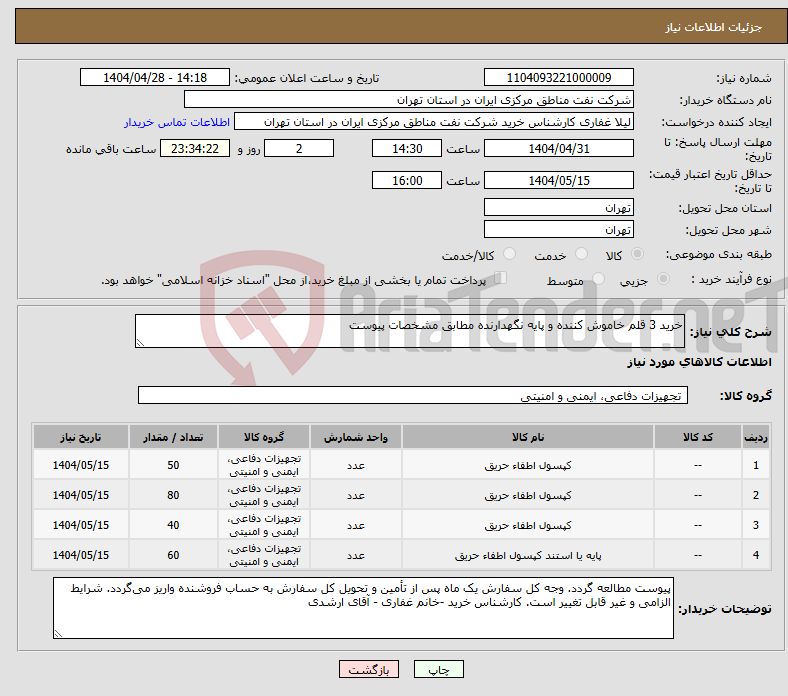The height and width of the screenshot is (696, 788).
Task: Choose the متوسط purchase type radio
Action: 599,280
